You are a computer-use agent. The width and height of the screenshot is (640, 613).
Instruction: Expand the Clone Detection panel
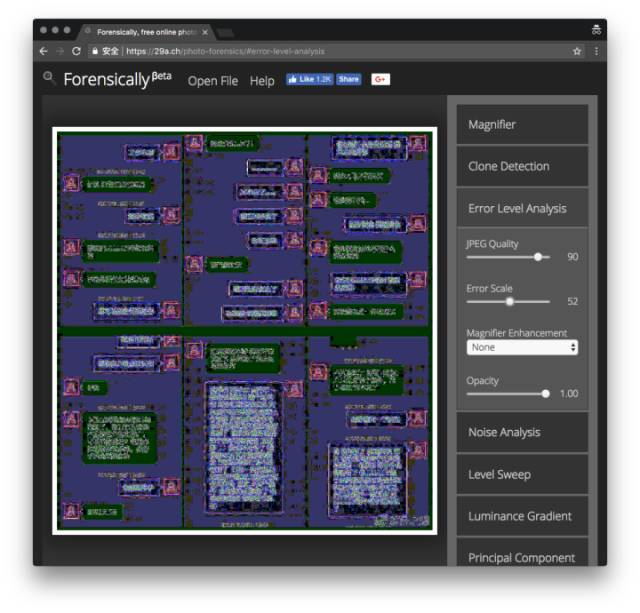(x=522, y=166)
